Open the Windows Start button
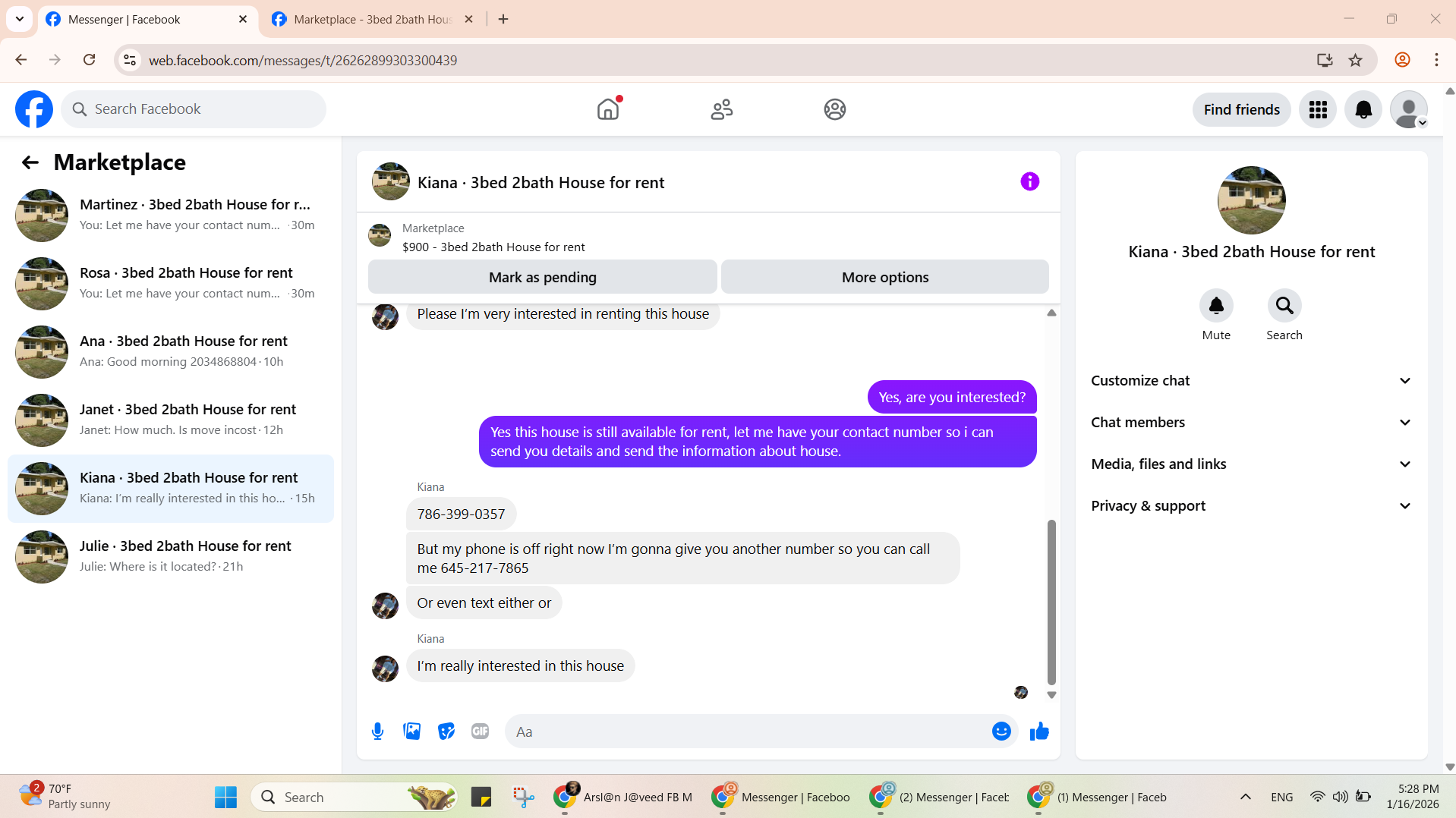1456x818 pixels. click(225, 797)
